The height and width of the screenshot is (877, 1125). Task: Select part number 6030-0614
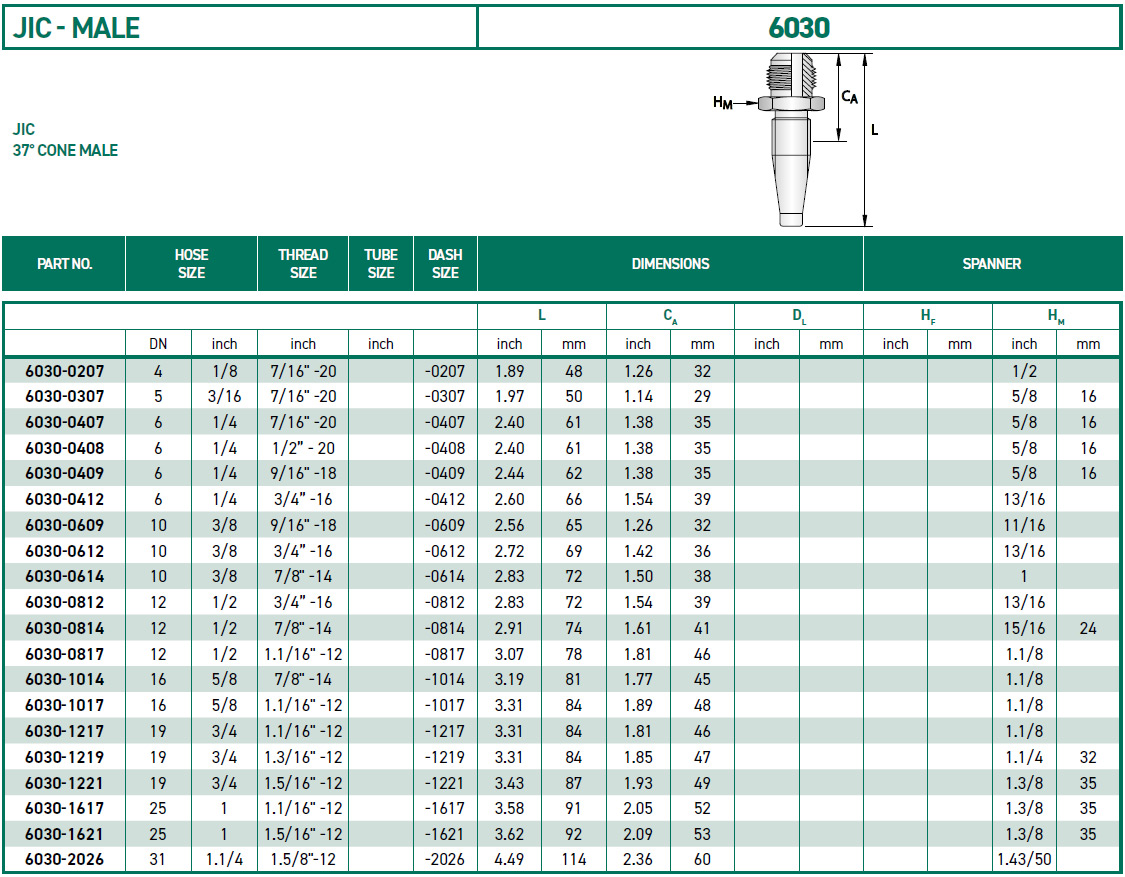[x=65, y=576]
